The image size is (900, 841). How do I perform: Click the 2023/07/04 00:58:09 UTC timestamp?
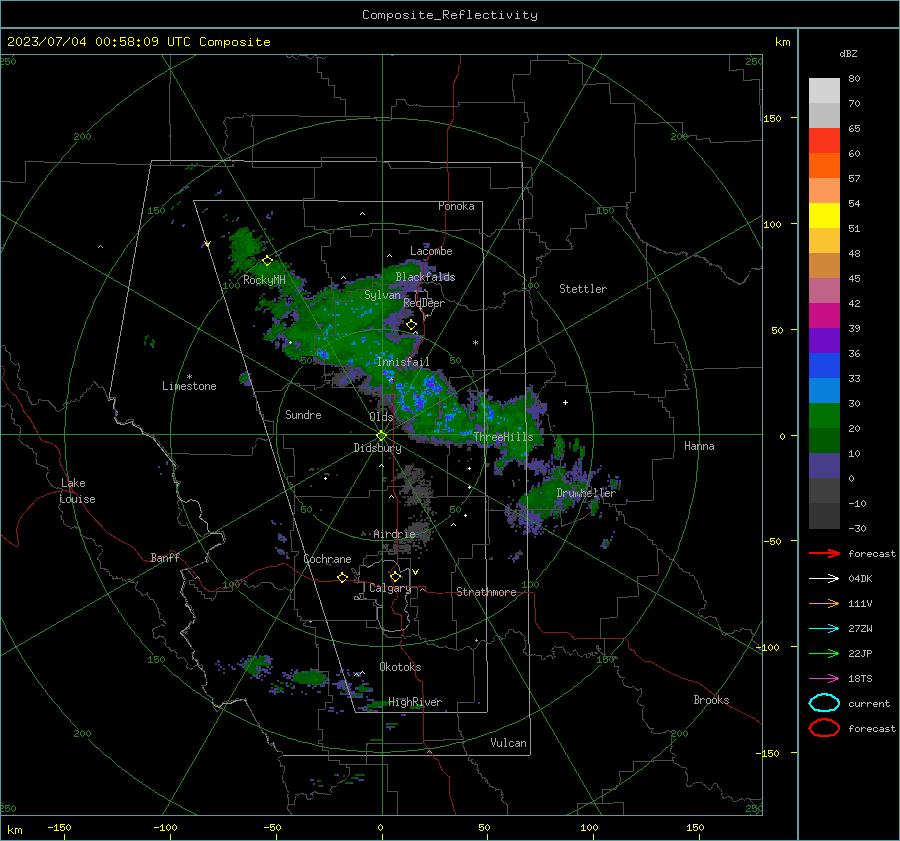point(99,42)
